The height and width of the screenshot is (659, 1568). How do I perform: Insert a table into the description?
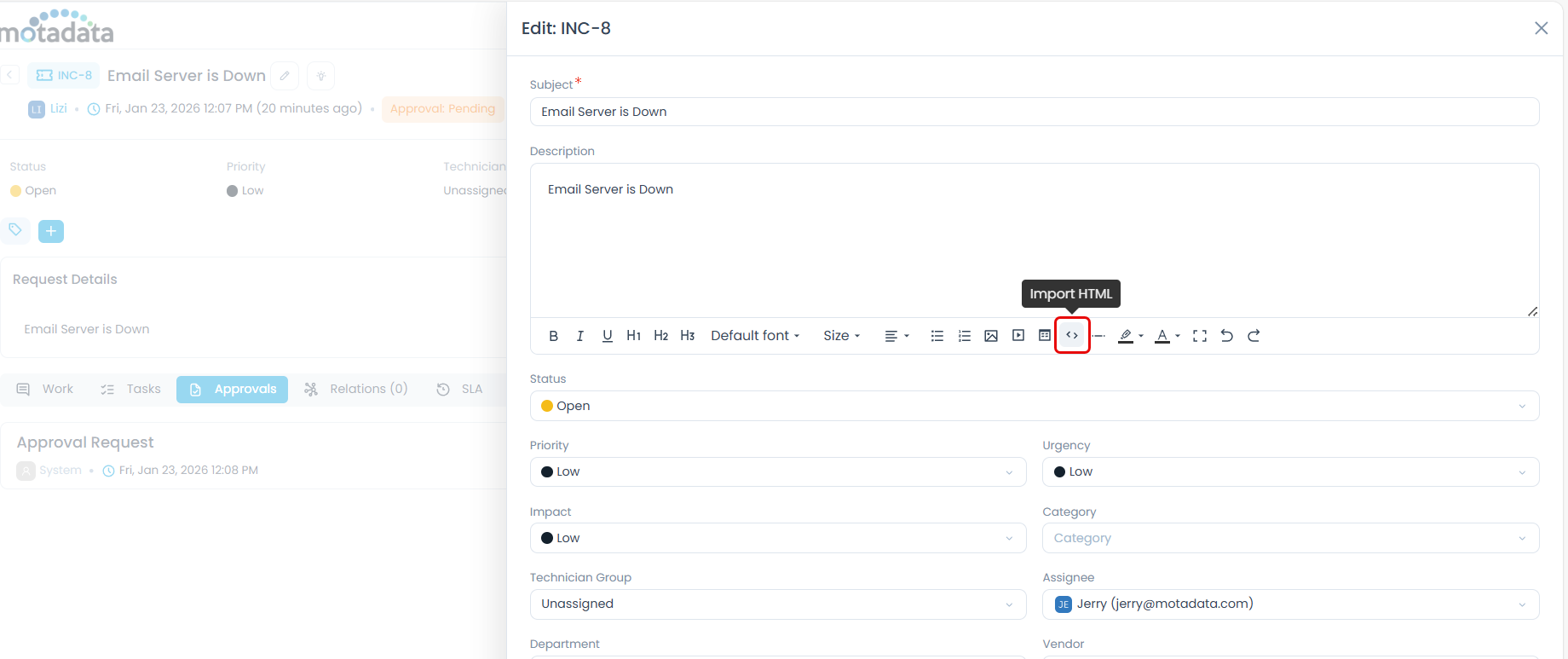coord(1045,336)
